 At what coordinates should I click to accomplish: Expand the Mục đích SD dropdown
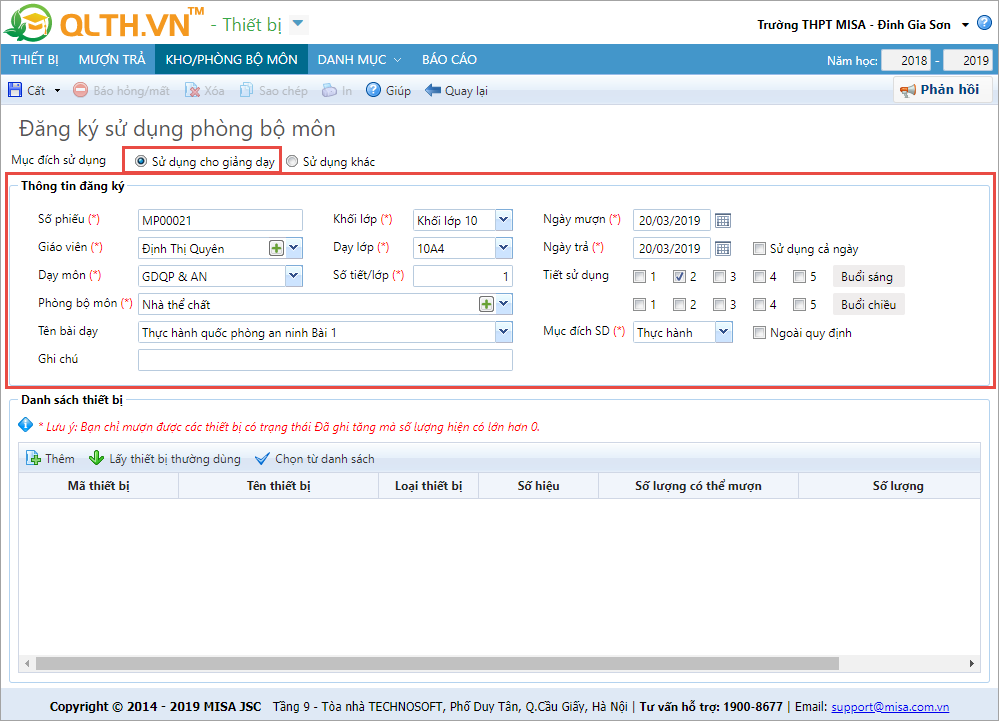point(723,332)
